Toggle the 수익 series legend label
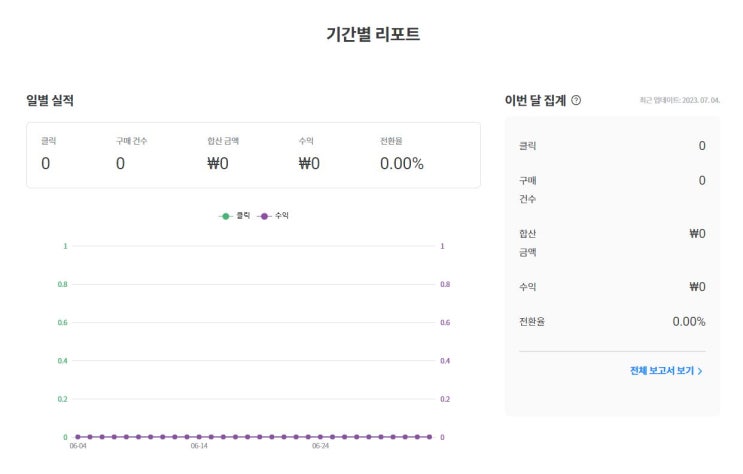This screenshot has width=743, height=474. pos(283,215)
